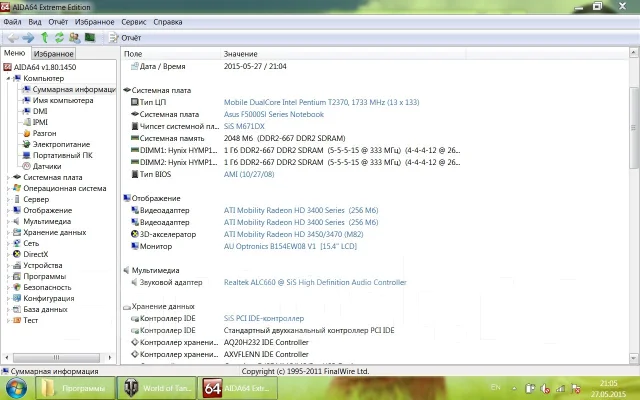Open the Файл menu

tap(12, 22)
